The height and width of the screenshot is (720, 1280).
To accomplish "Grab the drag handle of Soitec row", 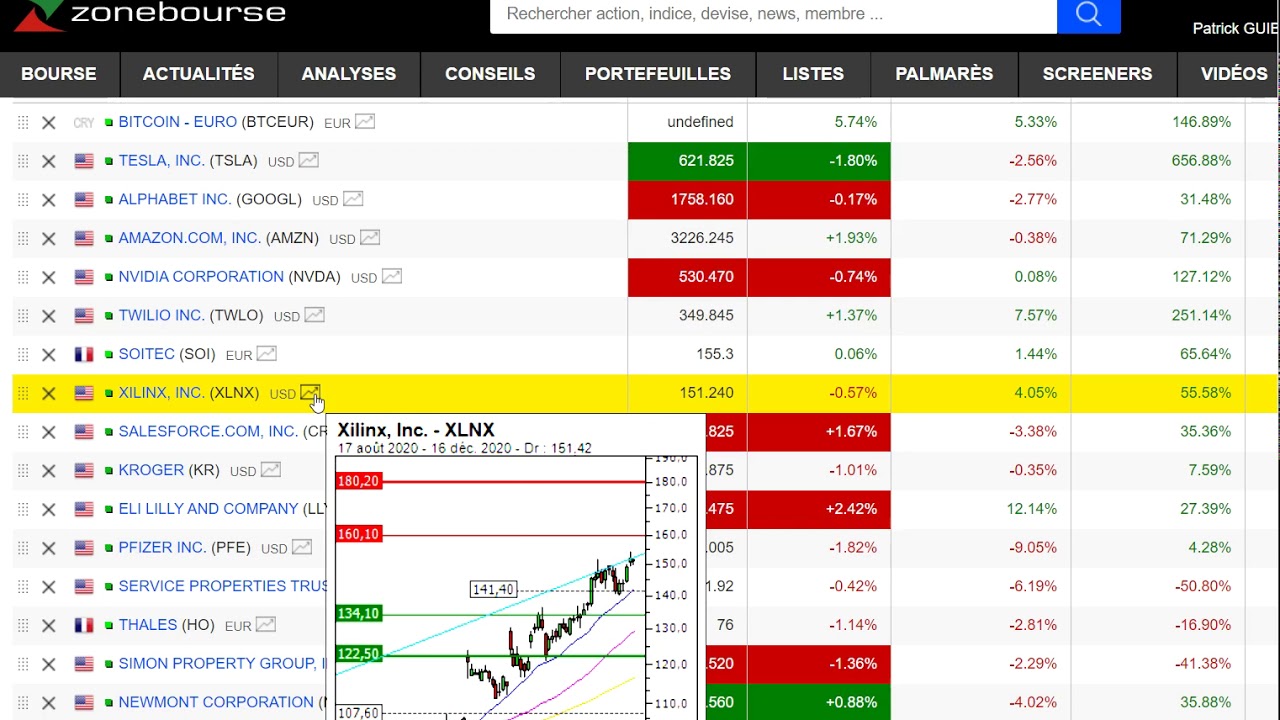I will coord(22,354).
